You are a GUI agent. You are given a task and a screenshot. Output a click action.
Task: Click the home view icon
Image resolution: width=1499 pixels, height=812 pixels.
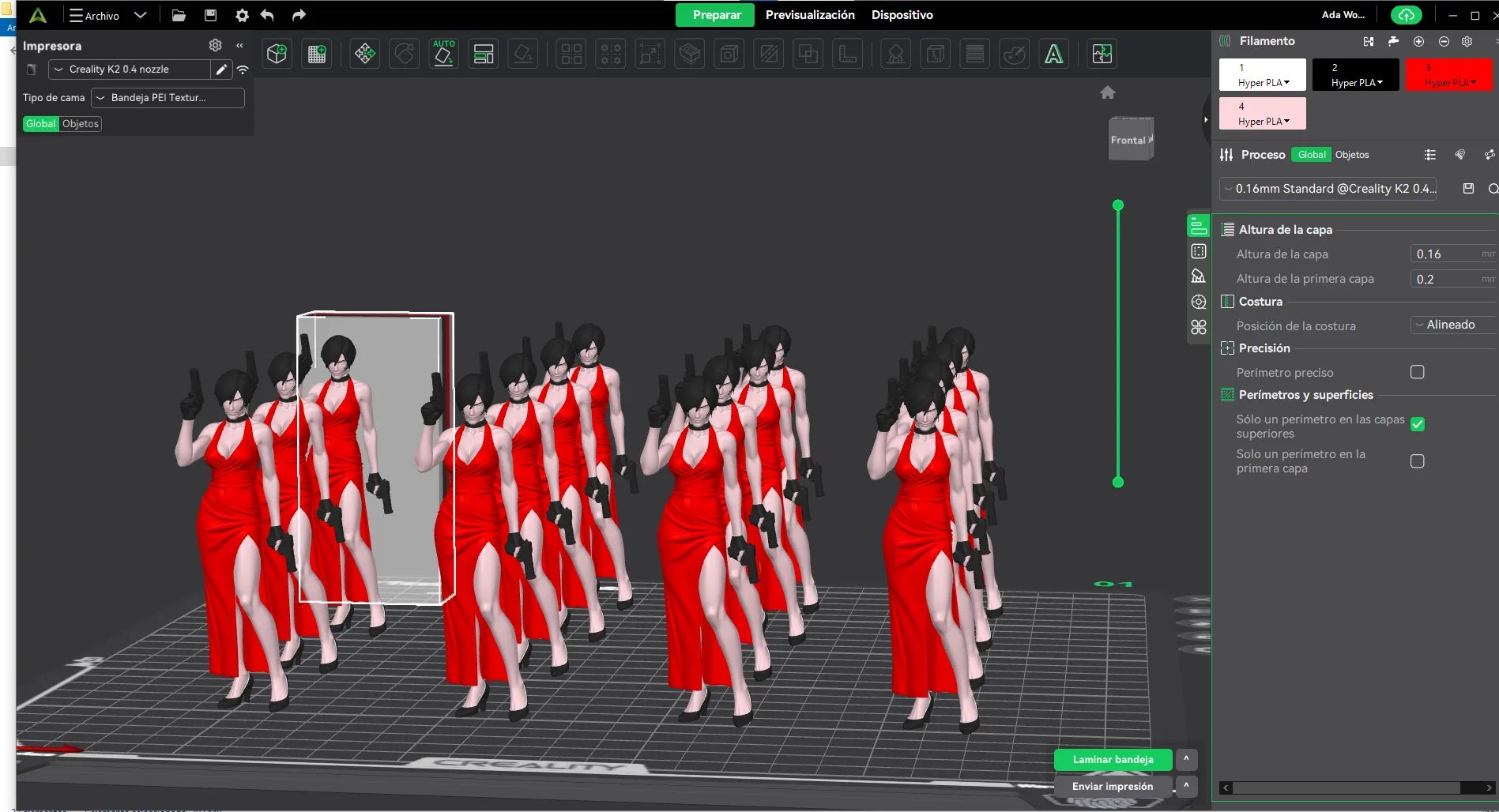[x=1108, y=92]
